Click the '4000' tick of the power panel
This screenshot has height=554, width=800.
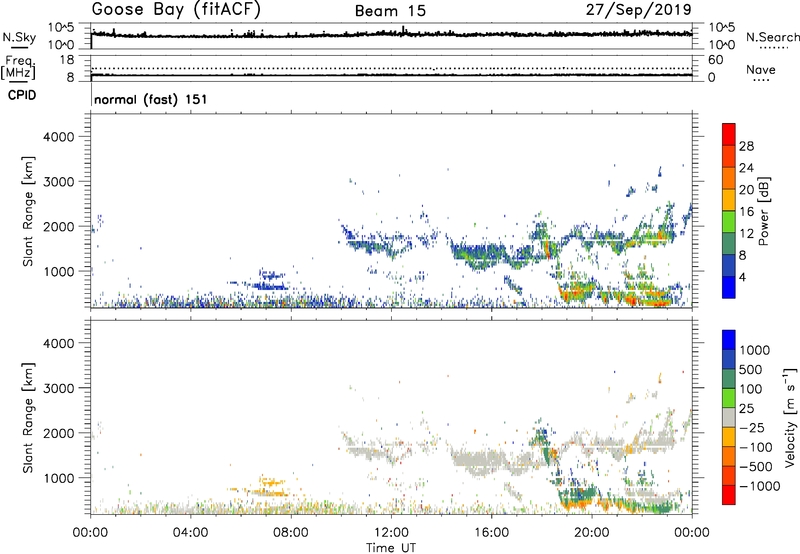[x=58, y=137]
